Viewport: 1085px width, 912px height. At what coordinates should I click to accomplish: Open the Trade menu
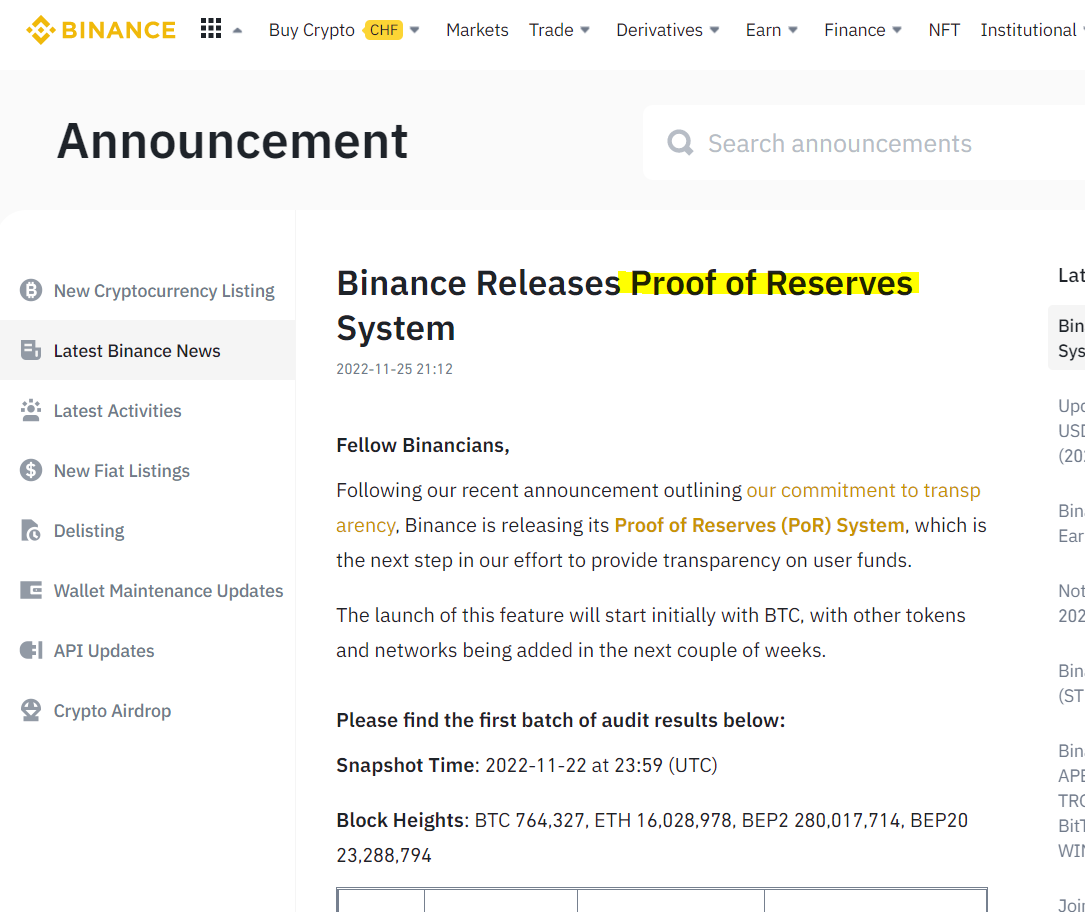pos(551,30)
